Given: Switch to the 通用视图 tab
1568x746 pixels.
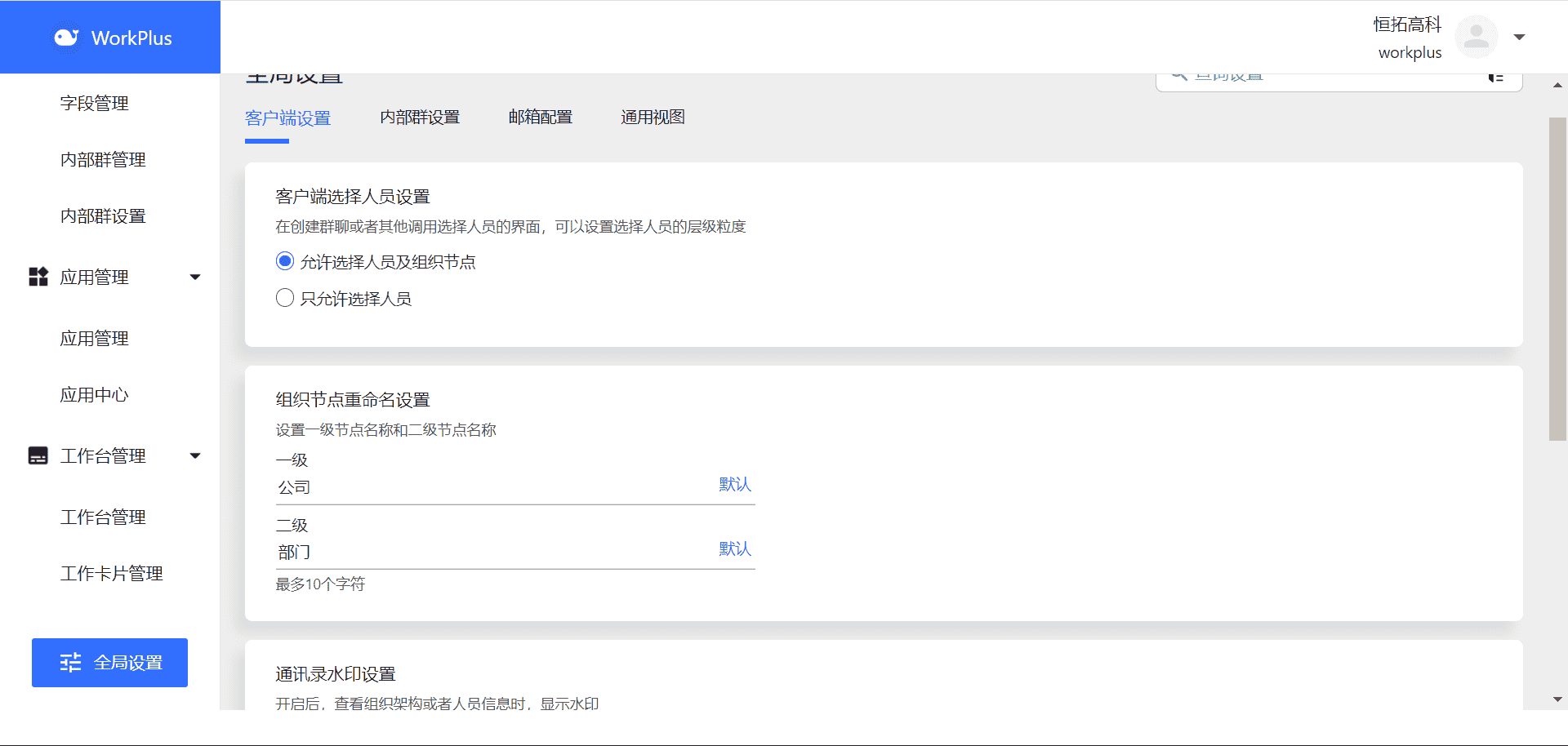Looking at the screenshot, I should (x=653, y=118).
